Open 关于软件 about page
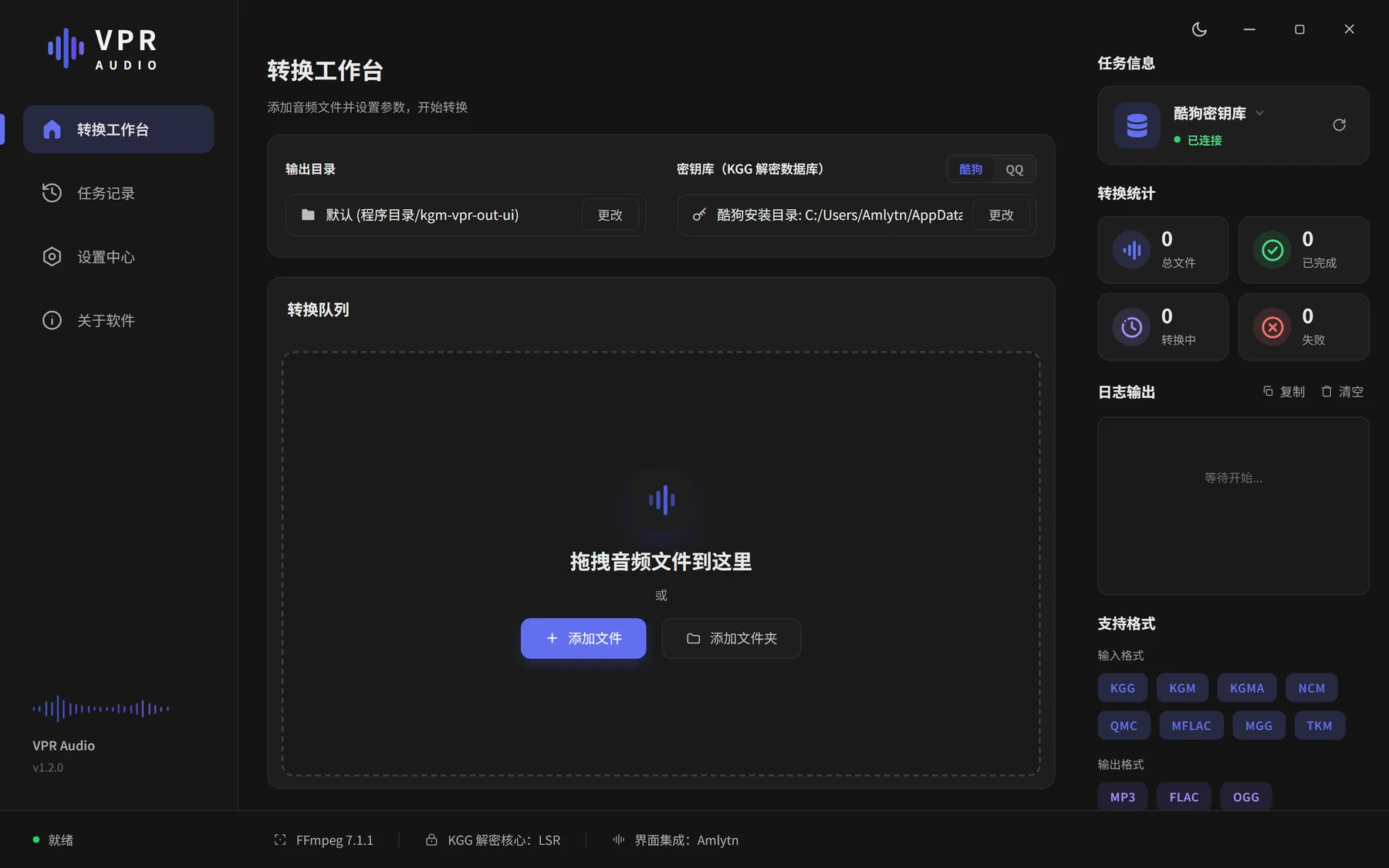 [x=118, y=319]
